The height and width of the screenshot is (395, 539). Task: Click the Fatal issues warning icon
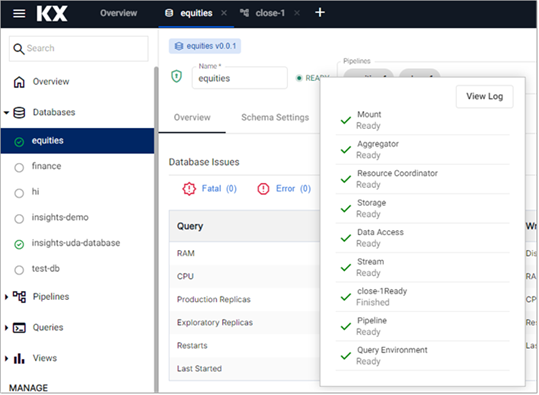pos(189,189)
